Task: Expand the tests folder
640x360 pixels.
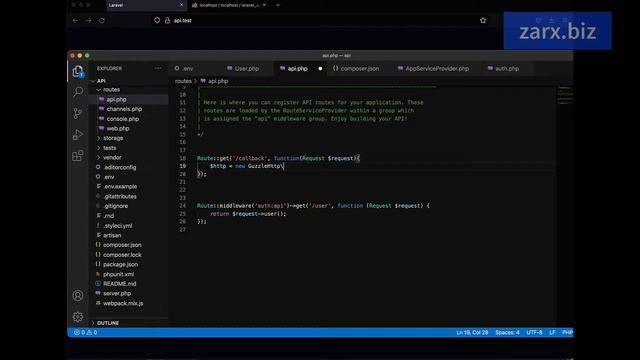Action: [x=99, y=148]
